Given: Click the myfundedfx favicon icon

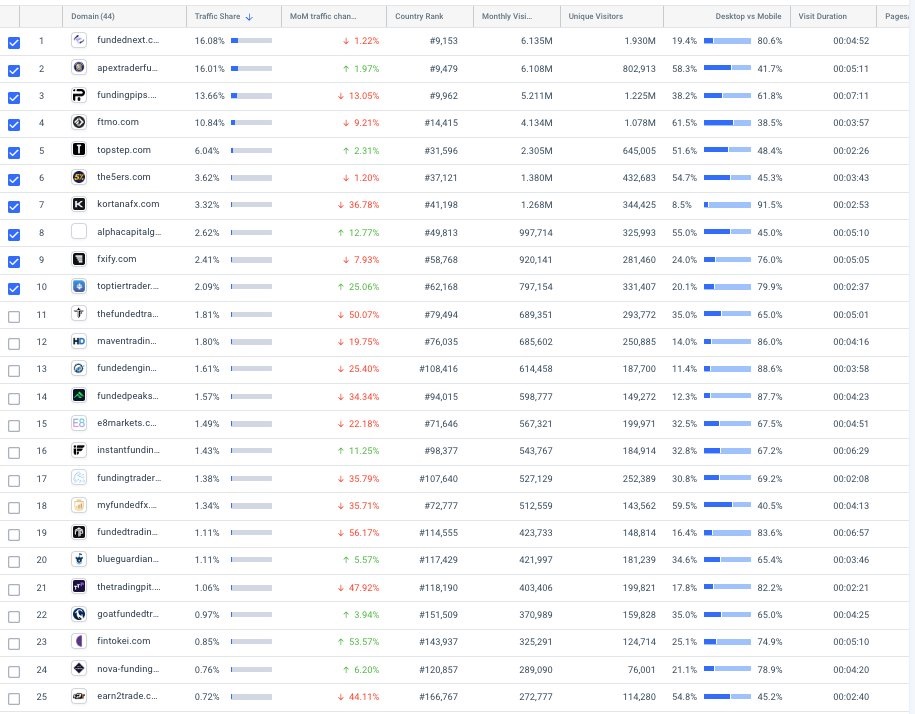Looking at the screenshot, I should pyautogui.click(x=79, y=505).
